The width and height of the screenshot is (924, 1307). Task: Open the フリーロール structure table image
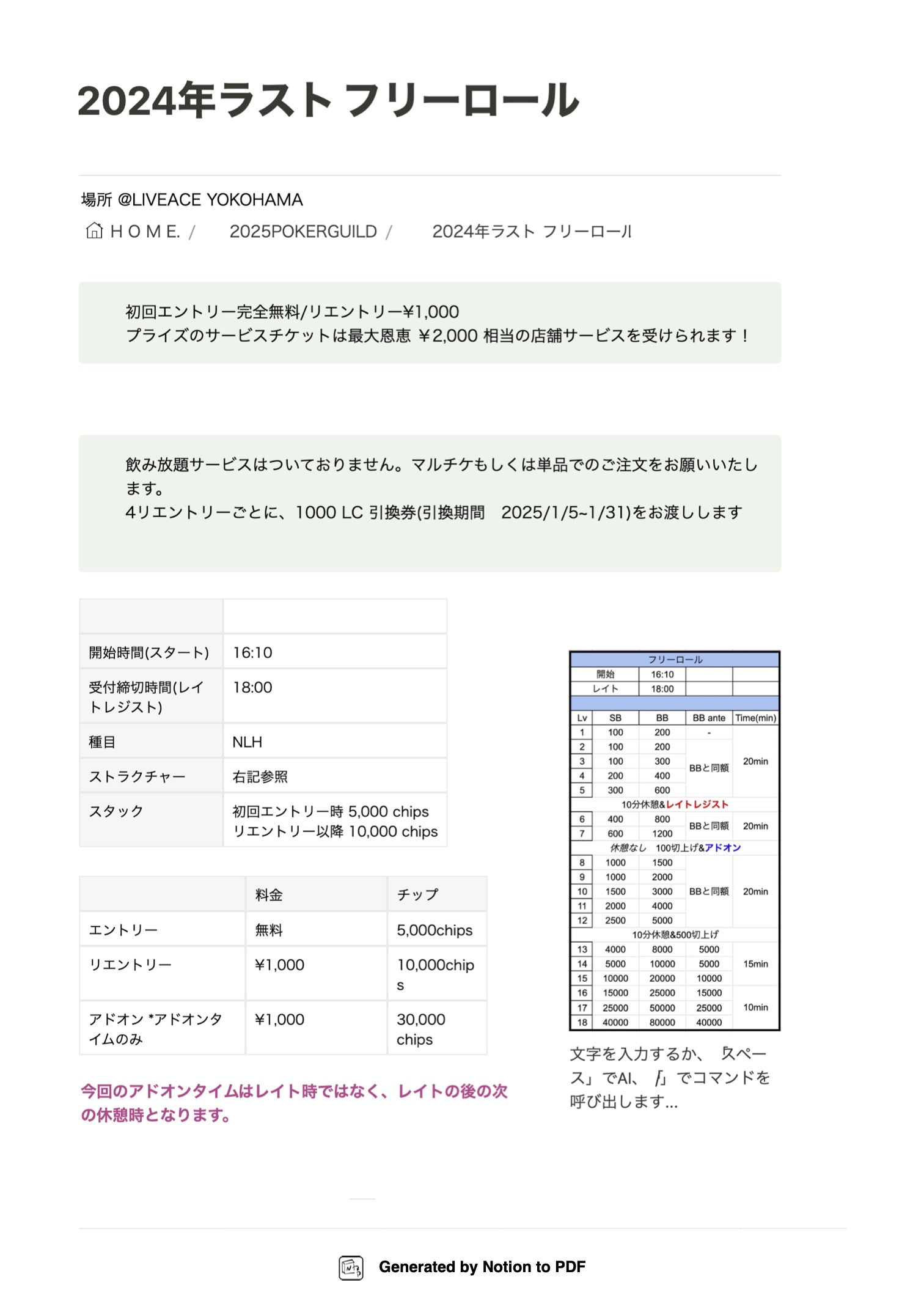[x=674, y=841]
